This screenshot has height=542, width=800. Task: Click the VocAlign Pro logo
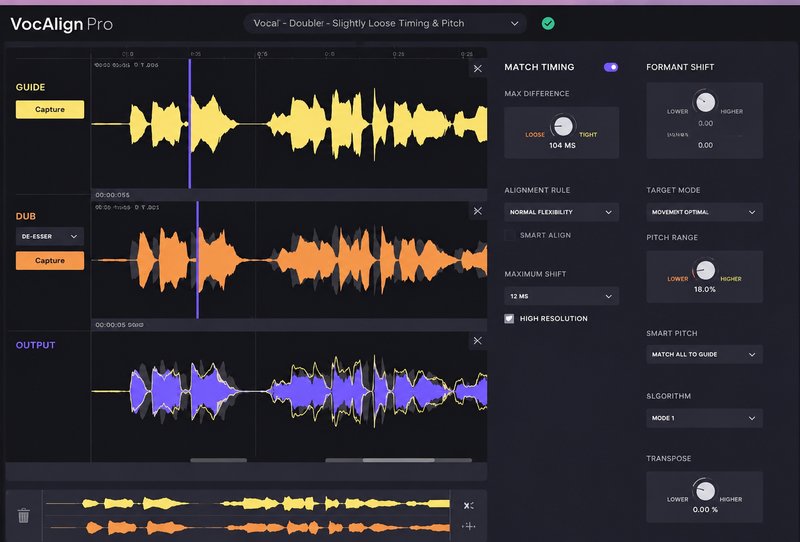click(62, 24)
